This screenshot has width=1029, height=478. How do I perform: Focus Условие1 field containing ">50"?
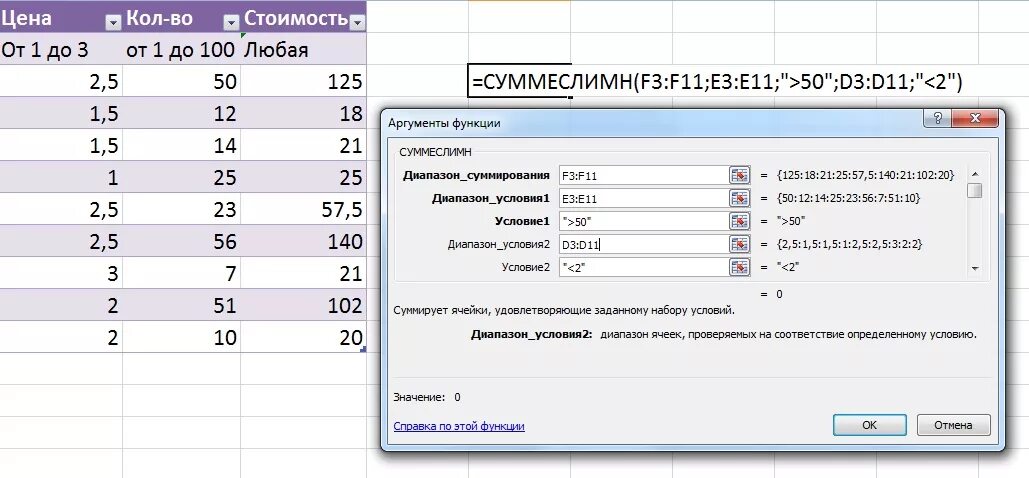[643, 221]
